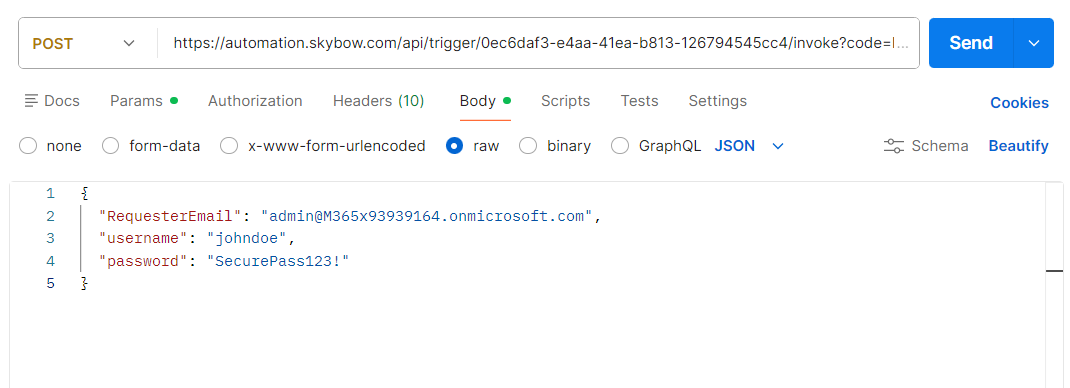Click line number 5 in the gutter

[50, 284]
